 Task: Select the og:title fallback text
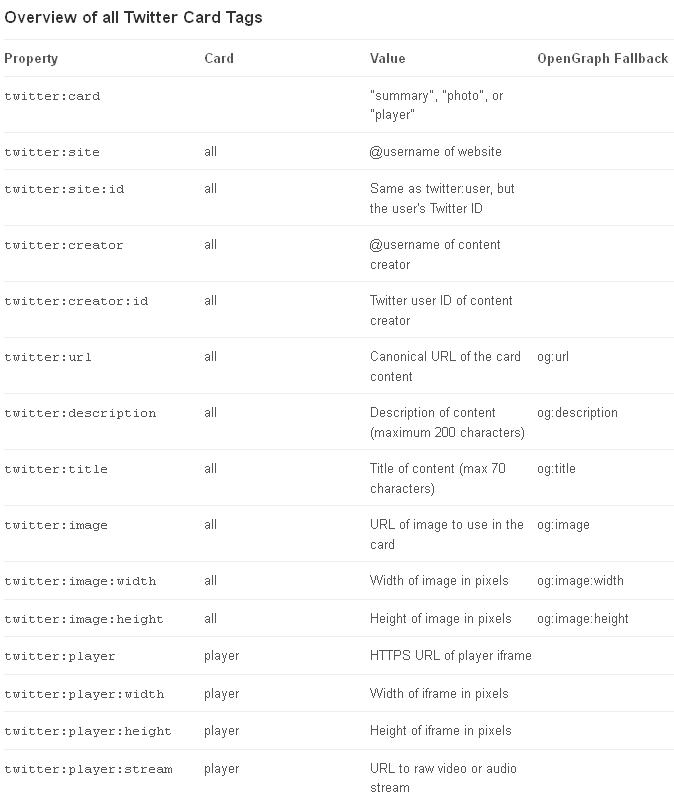click(x=556, y=468)
